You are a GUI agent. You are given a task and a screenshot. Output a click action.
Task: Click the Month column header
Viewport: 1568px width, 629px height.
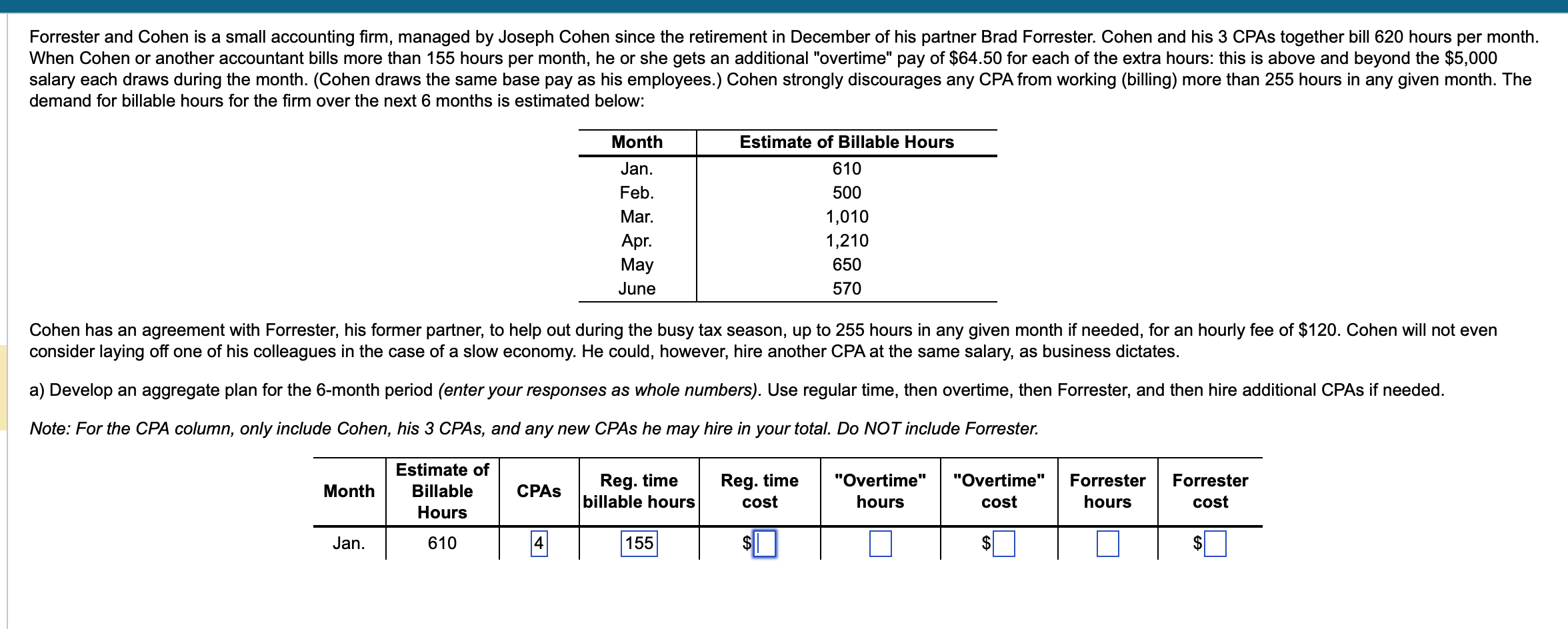348,491
